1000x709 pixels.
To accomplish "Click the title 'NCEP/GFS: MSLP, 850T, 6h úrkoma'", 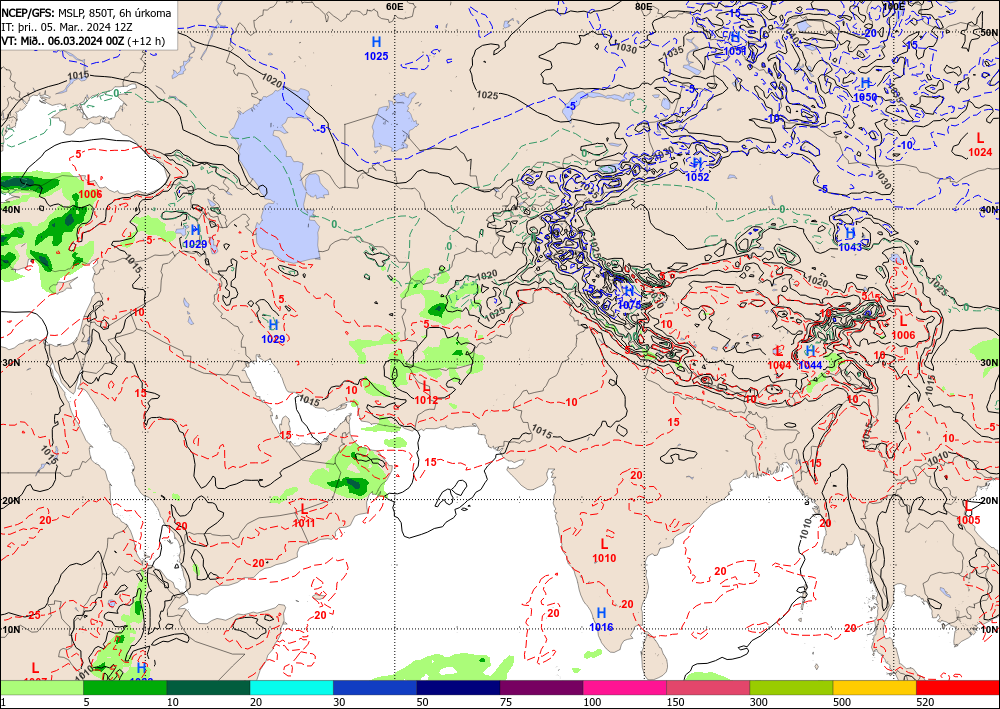I will point(86,13).
